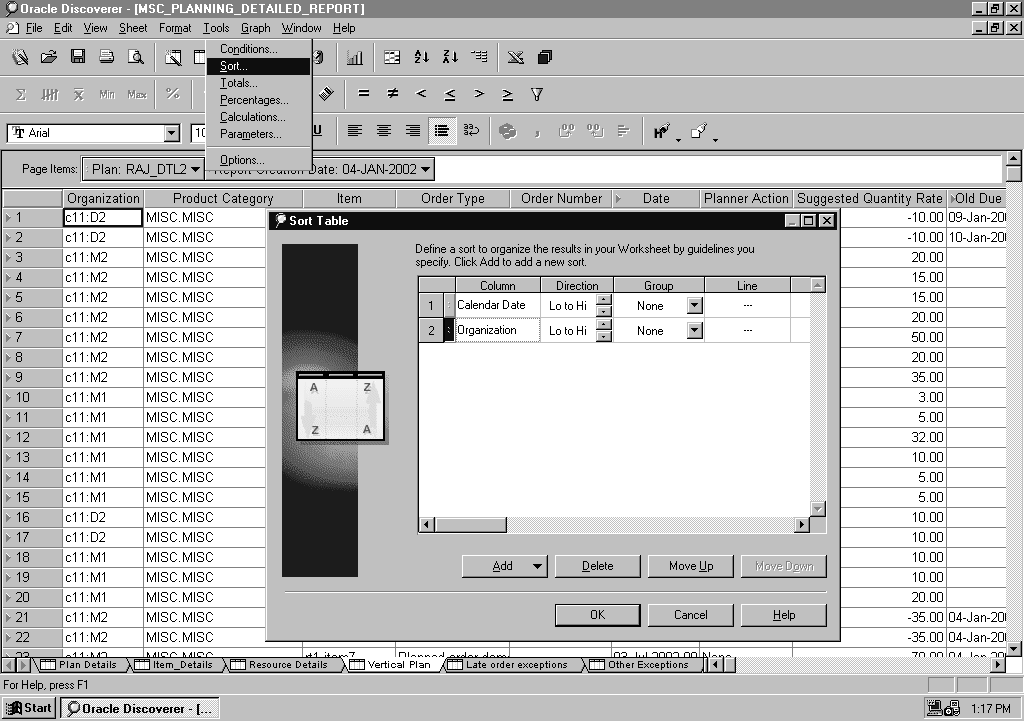The image size is (1024, 721).
Task: Click the Export to Excel icon
Action: (516, 57)
